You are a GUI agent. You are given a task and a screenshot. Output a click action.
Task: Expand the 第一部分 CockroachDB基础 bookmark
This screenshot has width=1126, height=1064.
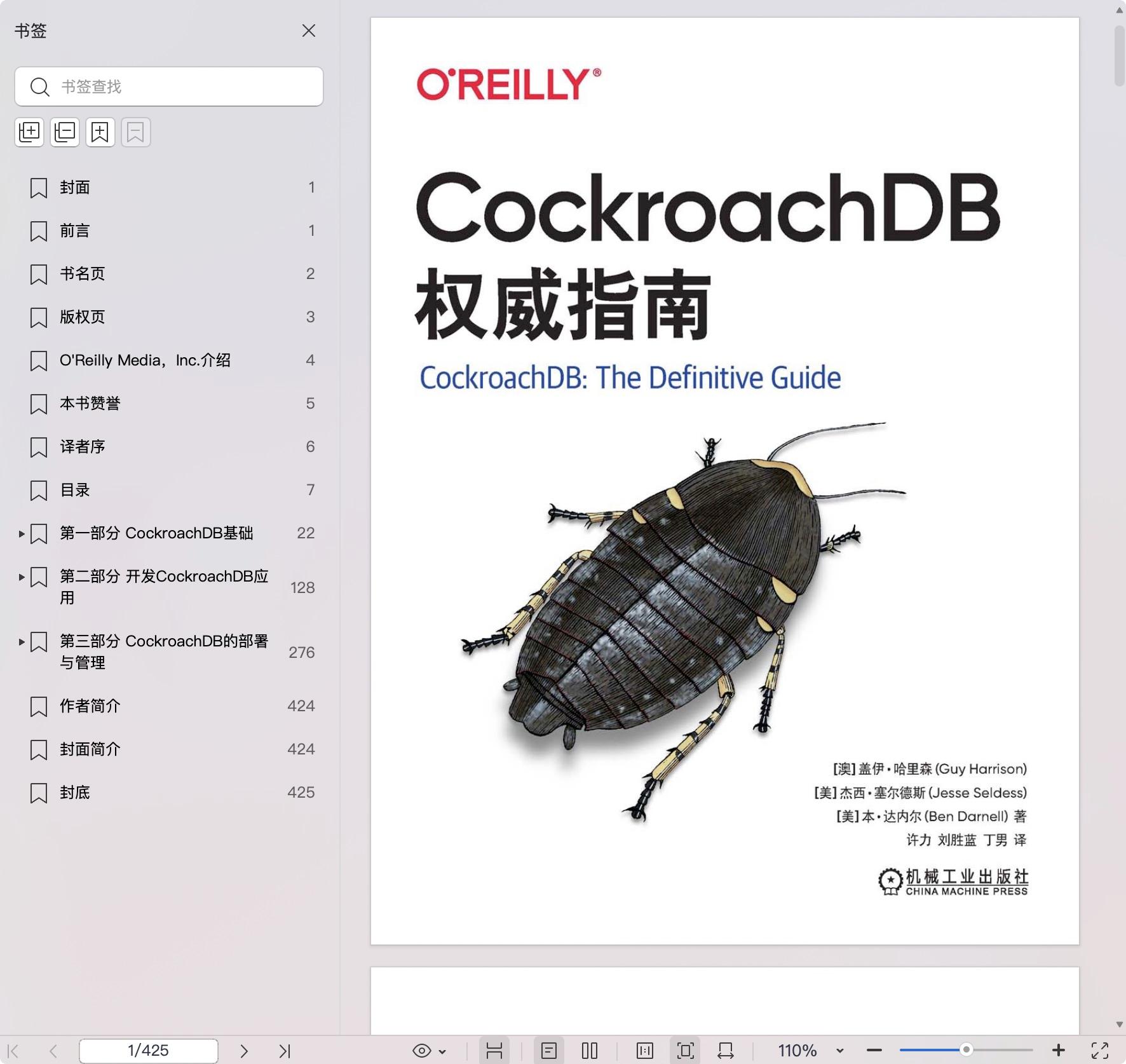[21, 534]
